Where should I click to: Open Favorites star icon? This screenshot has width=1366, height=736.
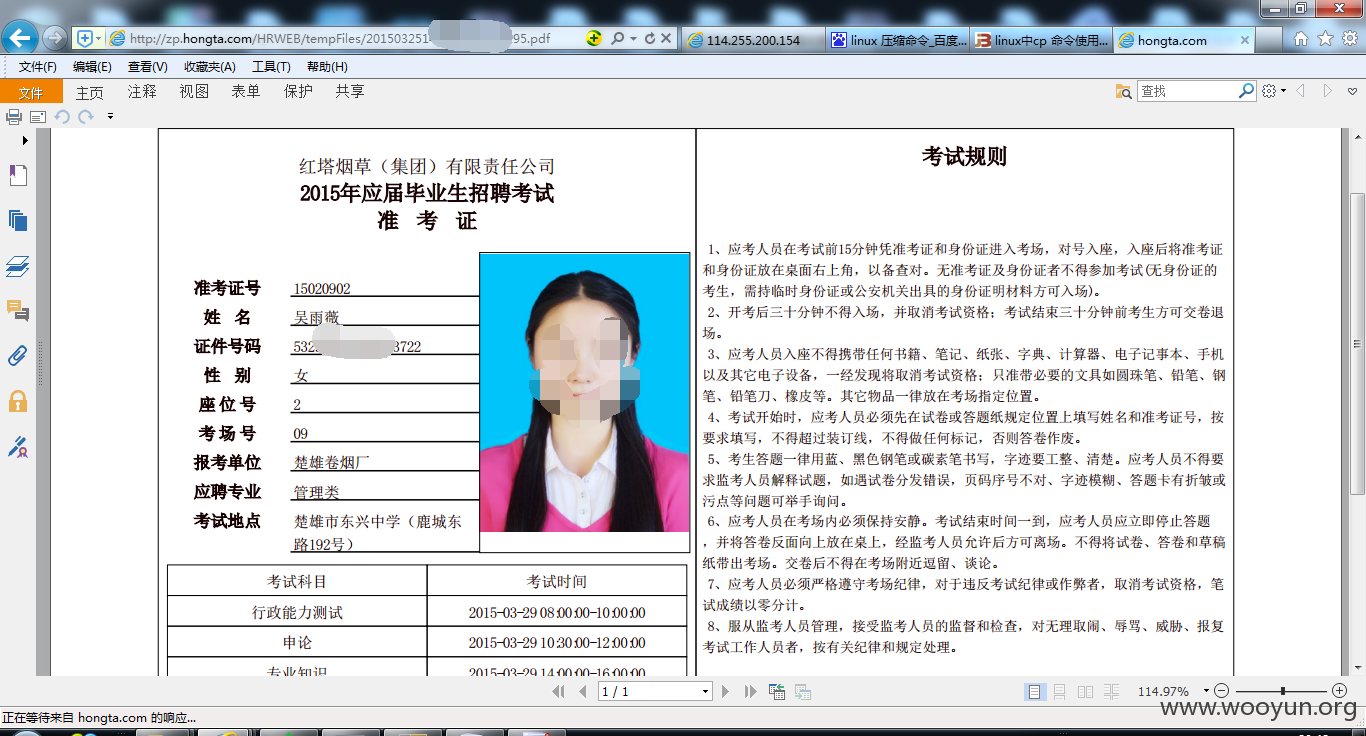pos(1325,39)
